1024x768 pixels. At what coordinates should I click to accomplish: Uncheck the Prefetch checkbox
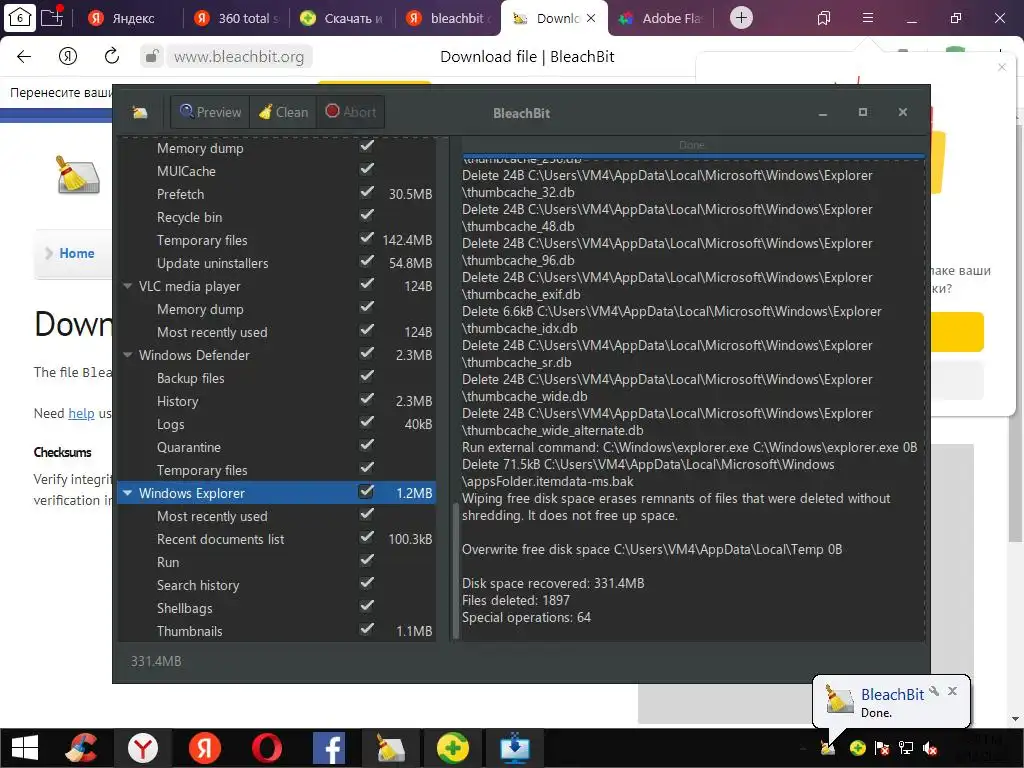point(367,193)
